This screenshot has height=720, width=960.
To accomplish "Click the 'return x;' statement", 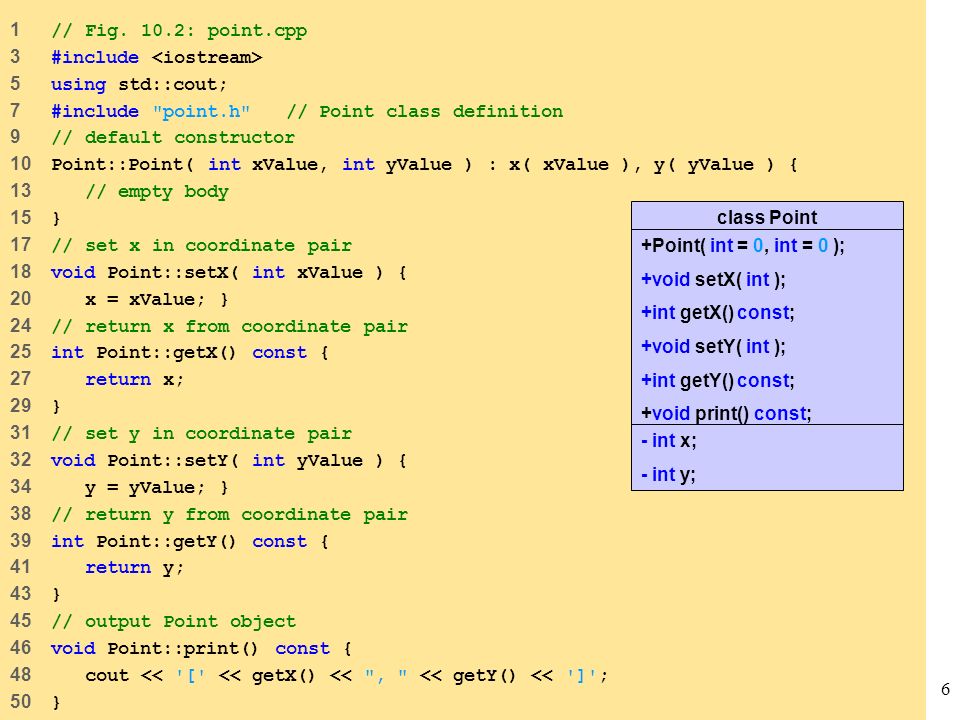I will 135,380.
